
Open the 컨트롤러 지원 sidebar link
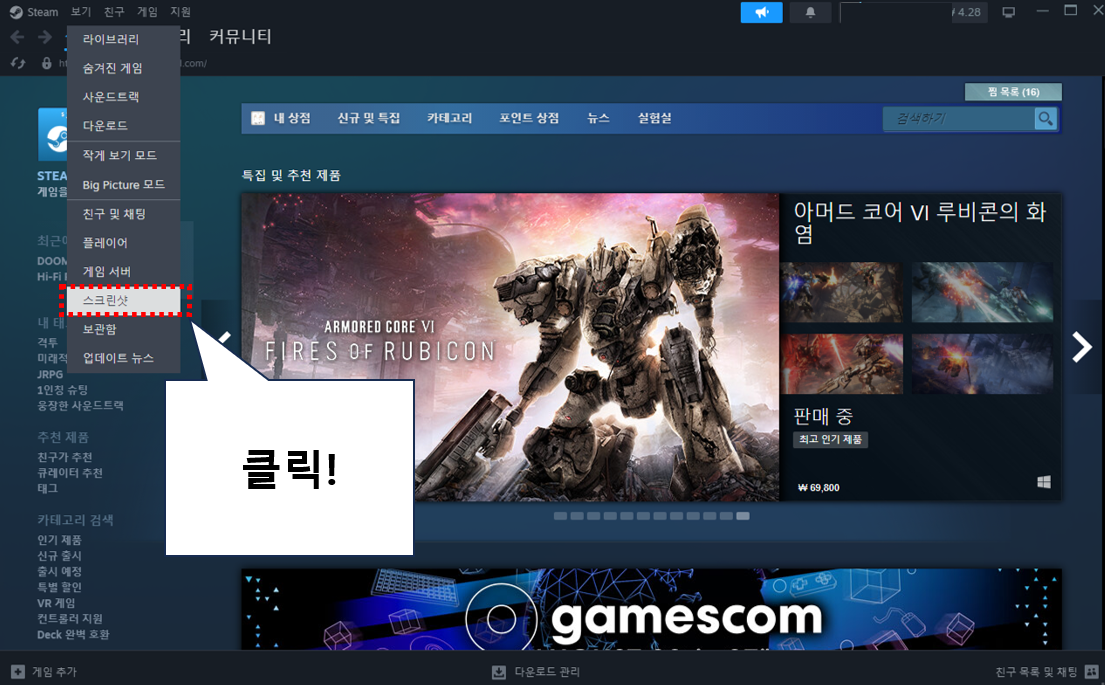pos(70,619)
